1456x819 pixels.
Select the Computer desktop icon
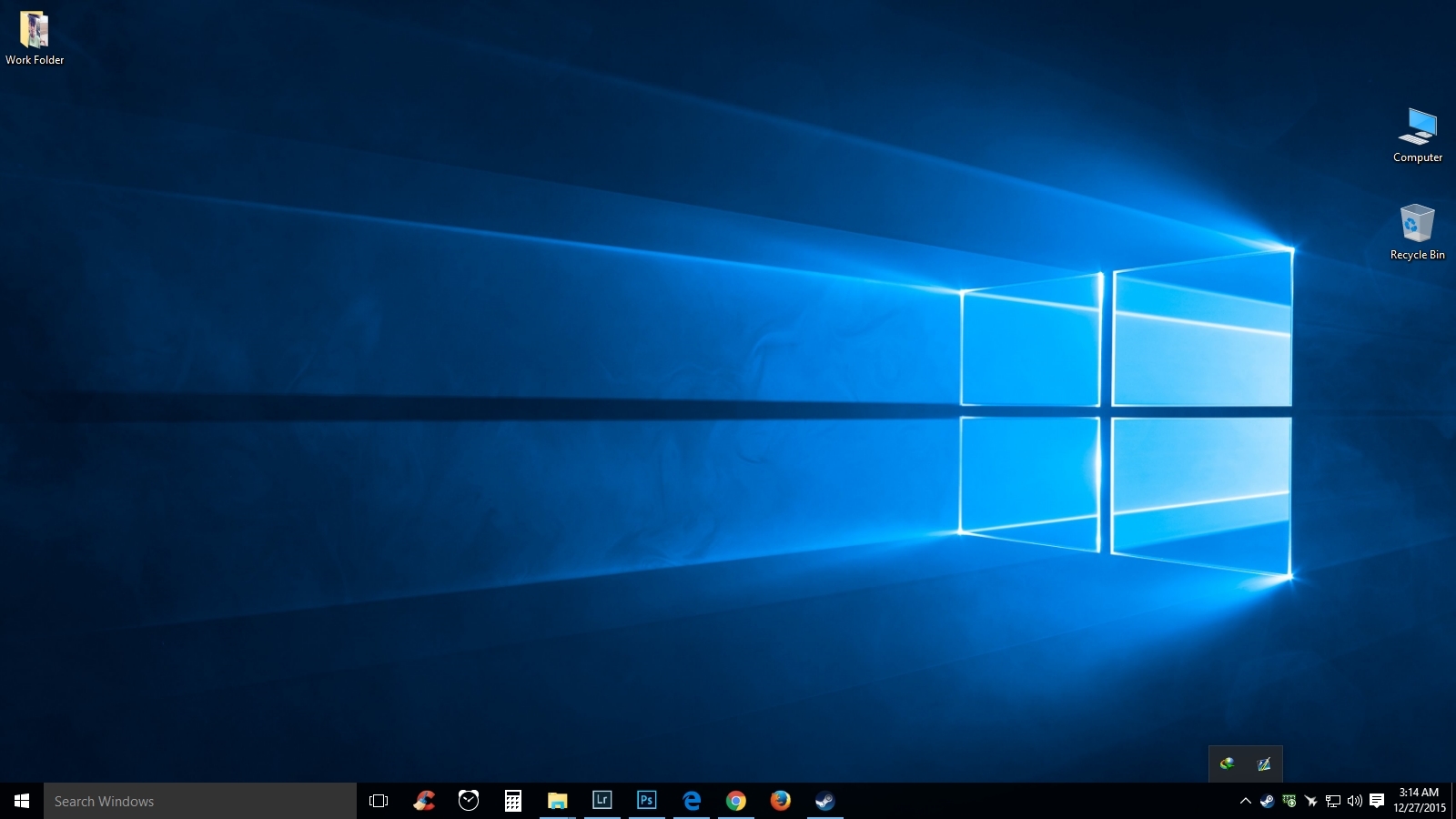pyautogui.click(x=1418, y=136)
